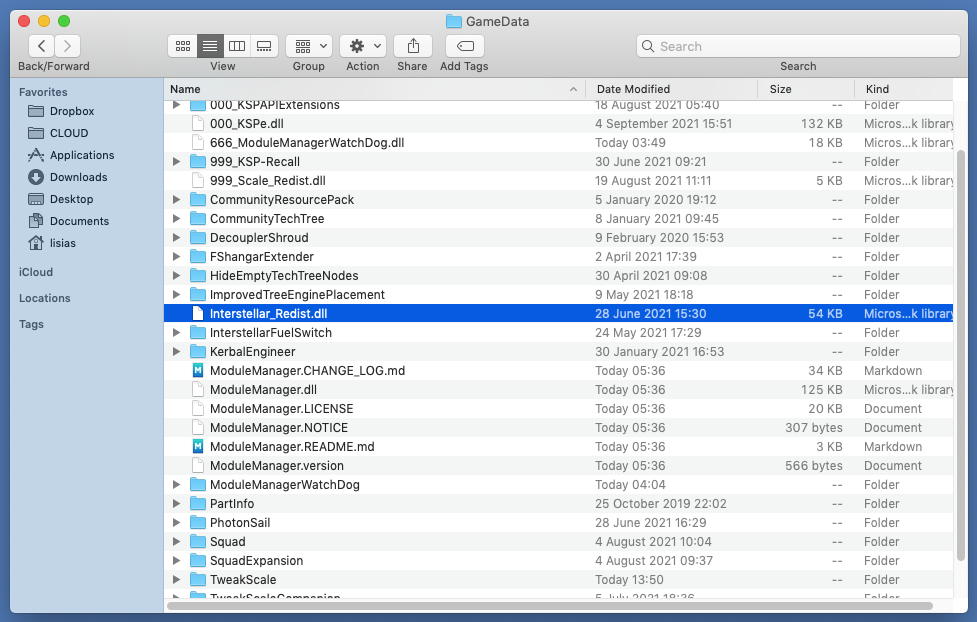Expand the CommunityResourcePack folder
The width and height of the screenshot is (977, 622).
point(176,199)
